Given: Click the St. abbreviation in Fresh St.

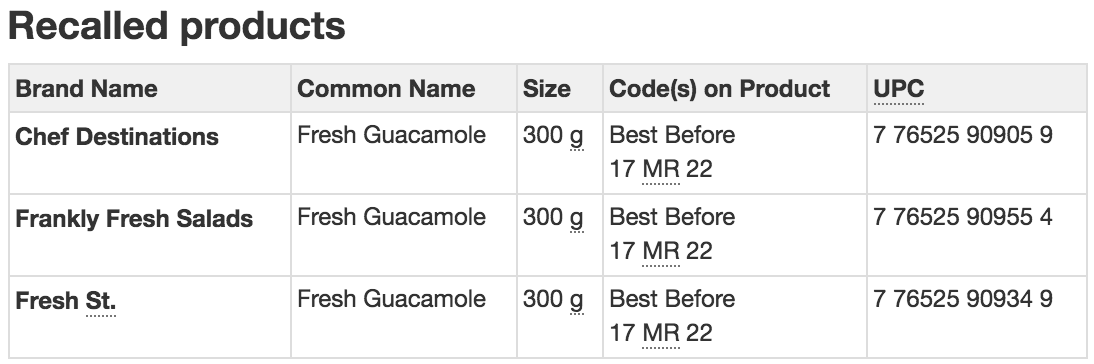Looking at the screenshot, I should 101,301.
